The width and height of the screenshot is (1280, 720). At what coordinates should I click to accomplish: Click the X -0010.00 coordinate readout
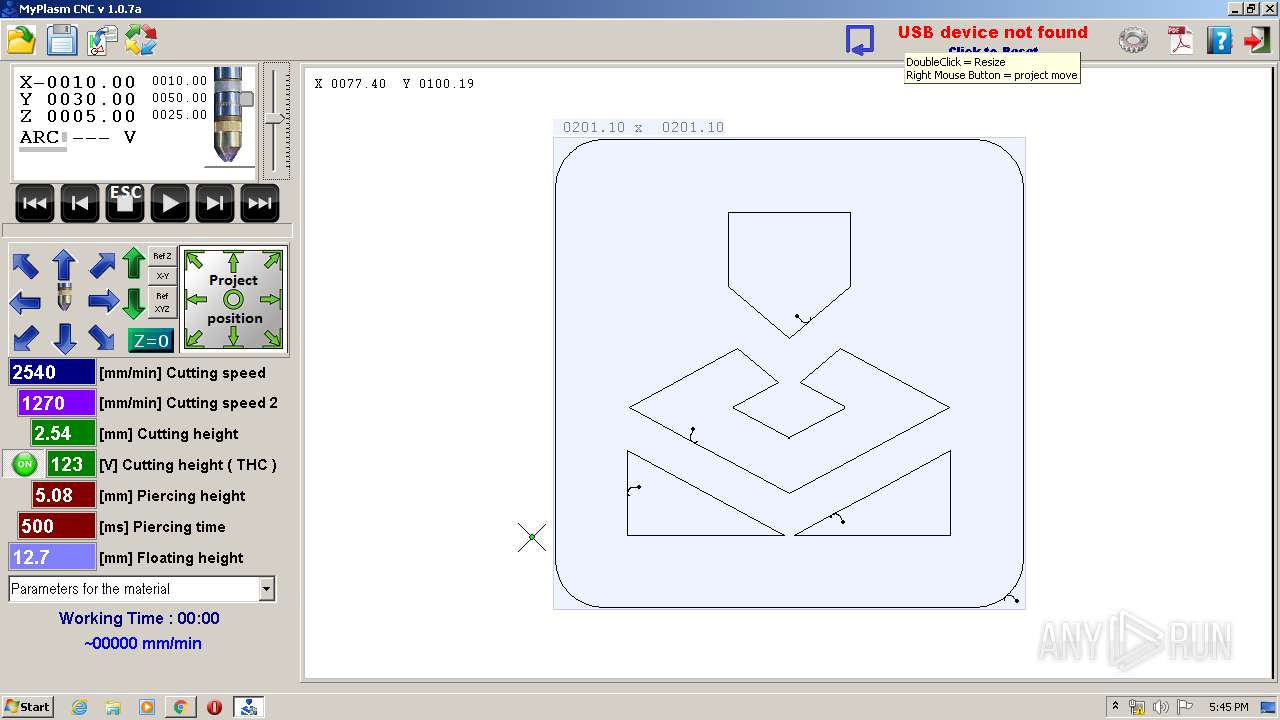click(77, 82)
